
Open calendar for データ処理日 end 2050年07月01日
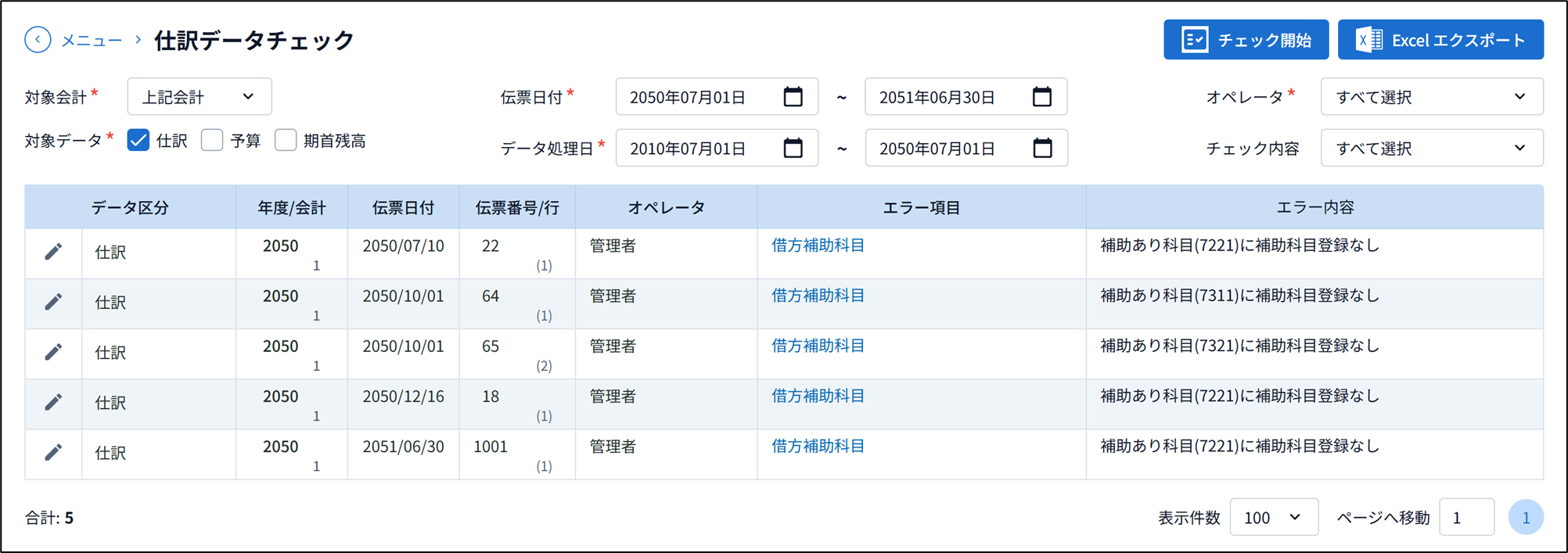click(x=1042, y=148)
